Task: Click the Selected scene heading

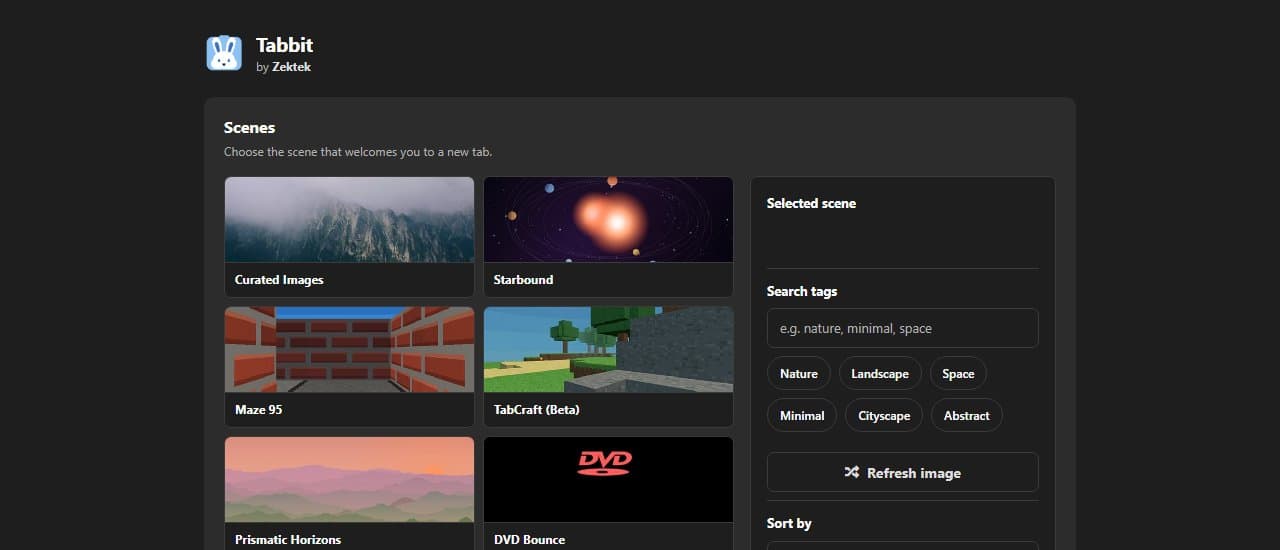Action: [811, 203]
